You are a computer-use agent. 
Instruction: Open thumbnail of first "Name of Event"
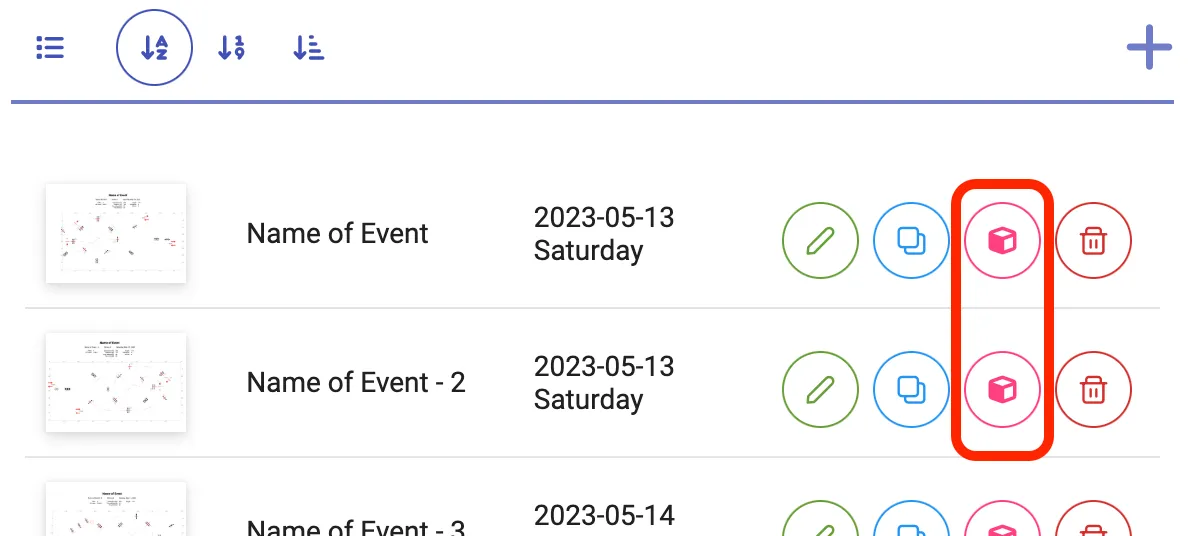coord(116,233)
